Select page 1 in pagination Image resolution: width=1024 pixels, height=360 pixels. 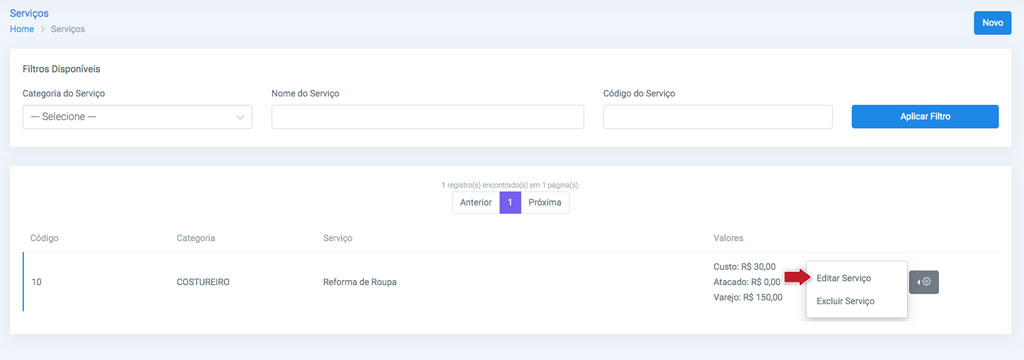click(510, 203)
